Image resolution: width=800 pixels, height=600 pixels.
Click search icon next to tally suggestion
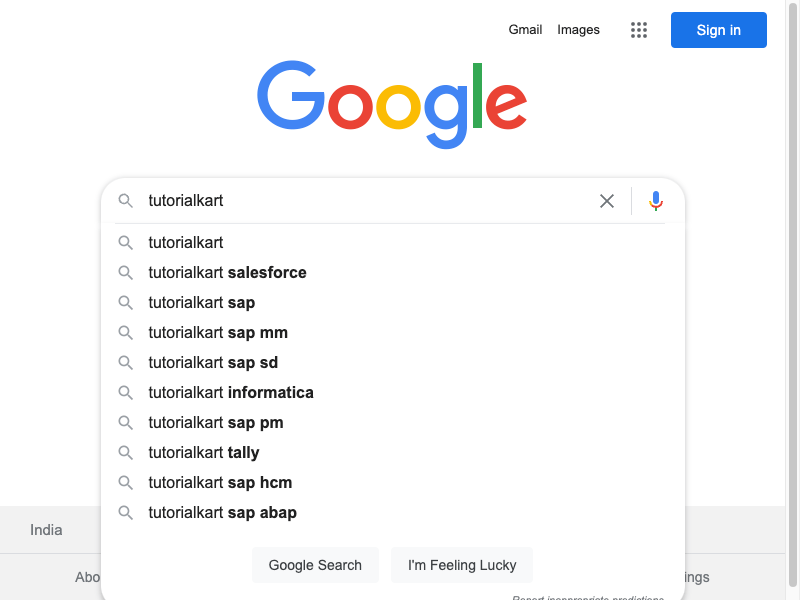126,453
